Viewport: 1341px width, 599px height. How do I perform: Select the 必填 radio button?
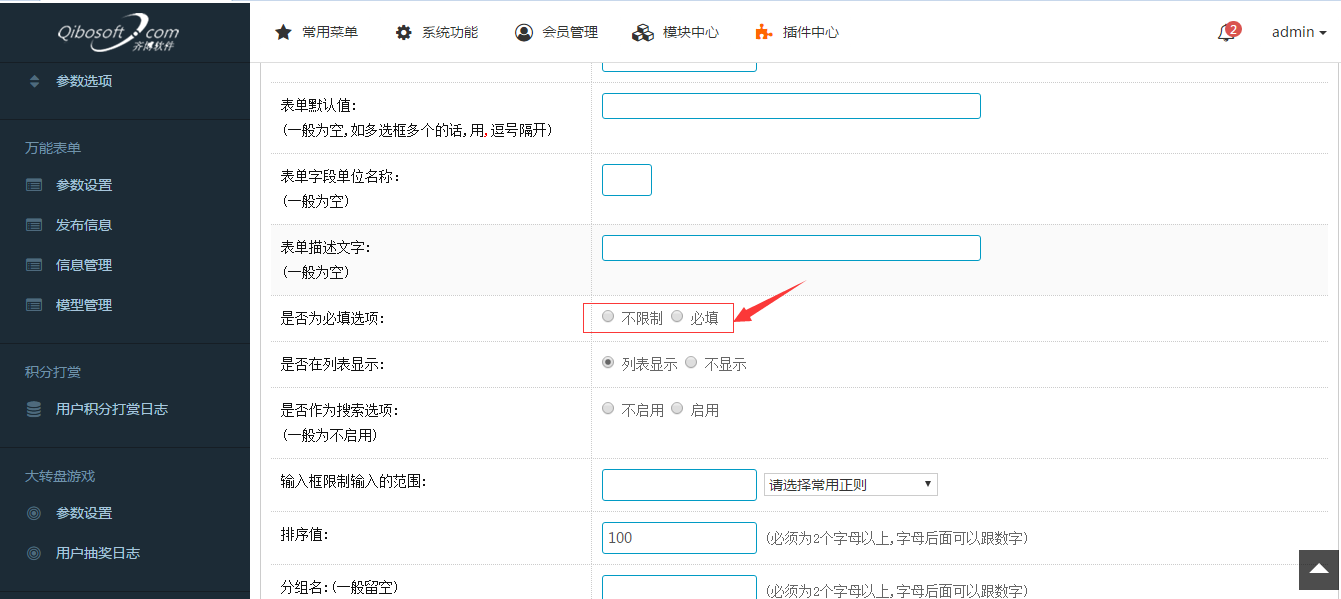677,317
